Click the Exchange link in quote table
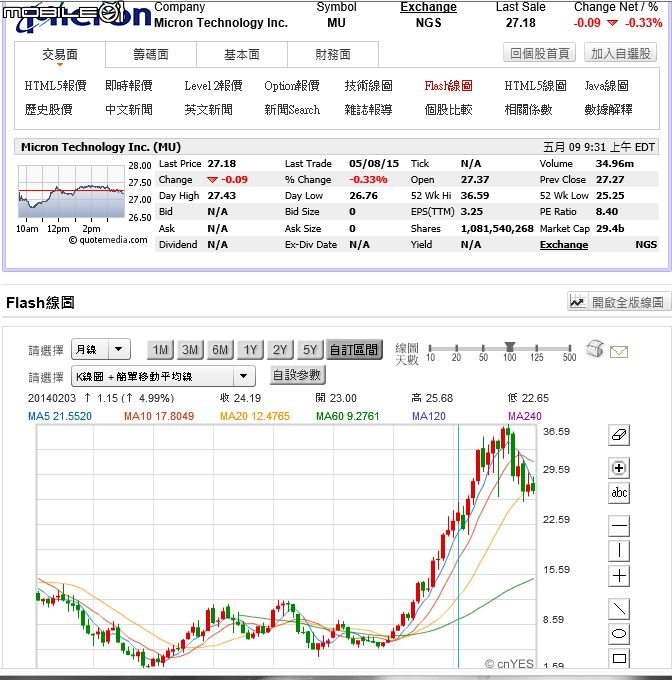The width and height of the screenshot is (672, 680). tap(564, 245)
